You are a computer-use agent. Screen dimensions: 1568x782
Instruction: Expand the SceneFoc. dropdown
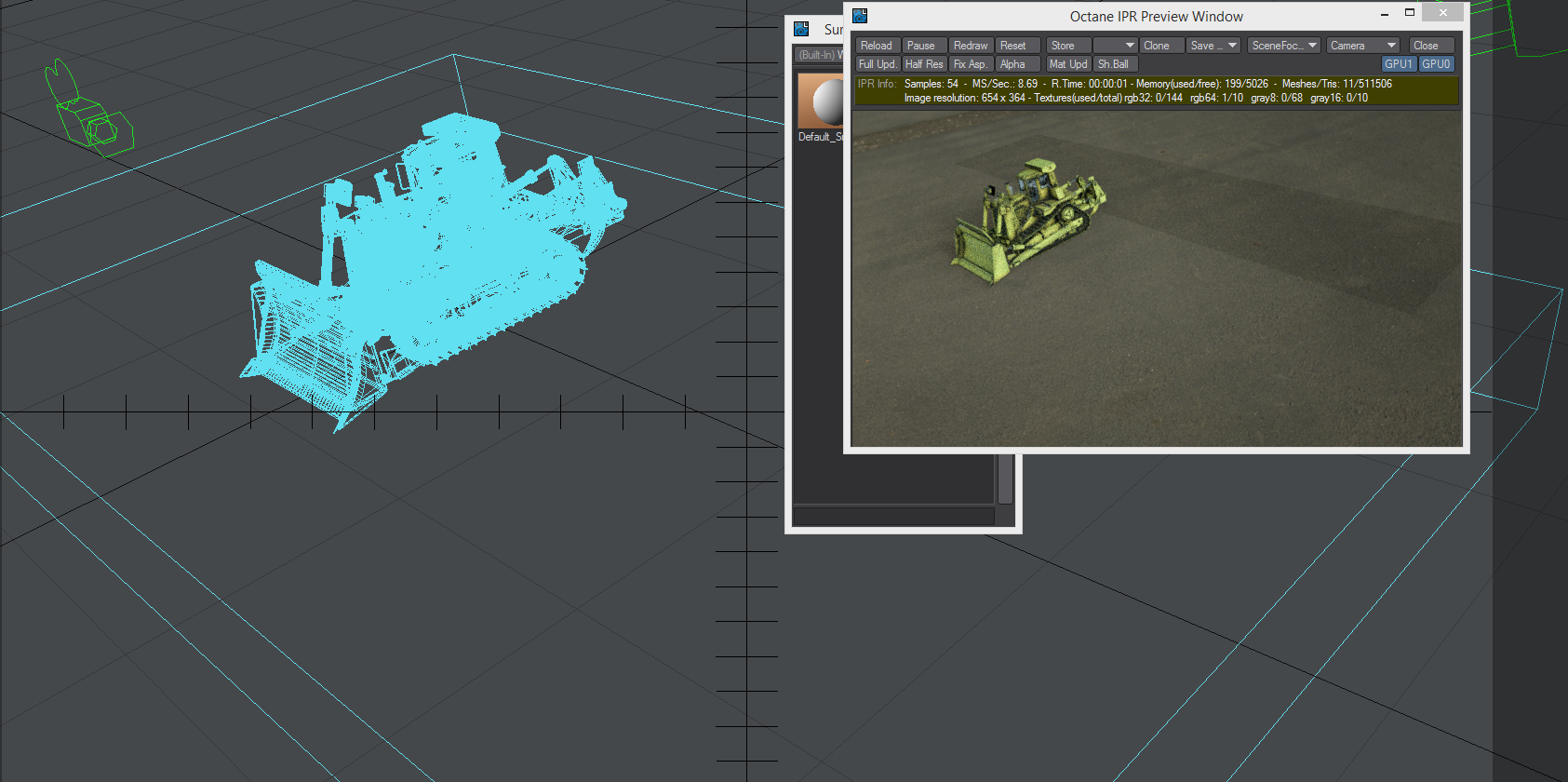(x=1284, y=46)
